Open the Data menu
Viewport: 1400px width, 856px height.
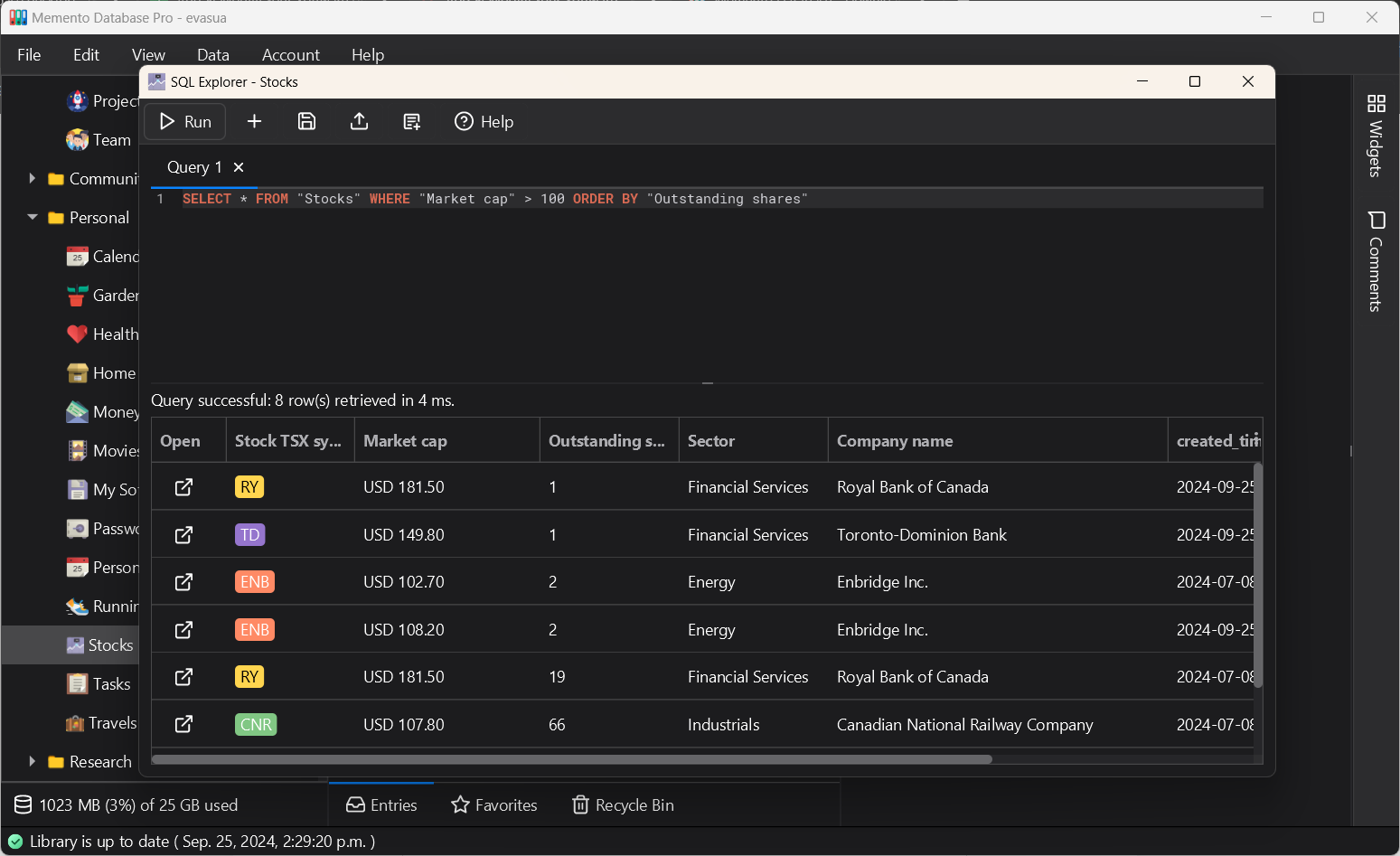tap(213, 55)
